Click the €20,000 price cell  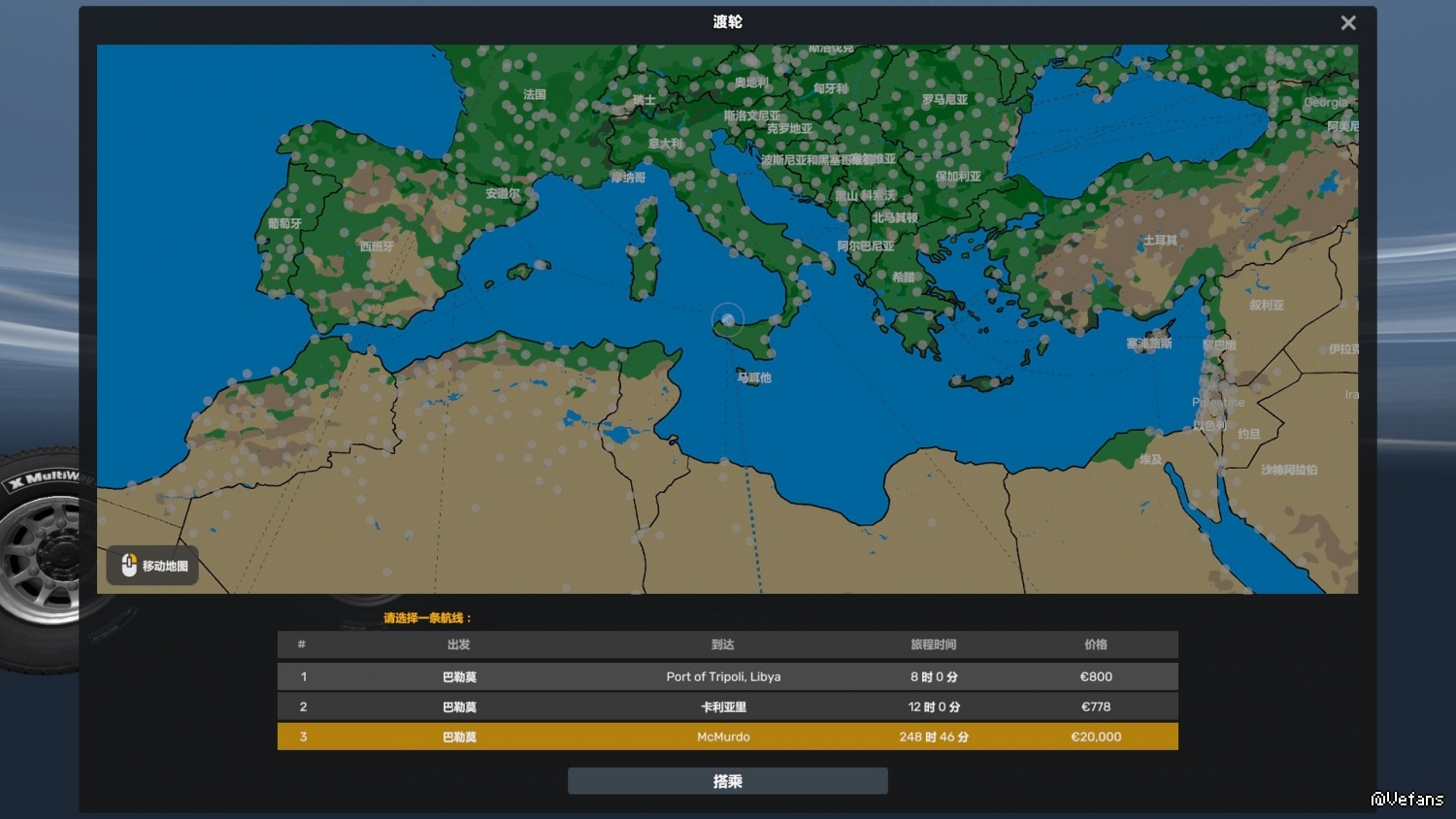coord(1096,737)
